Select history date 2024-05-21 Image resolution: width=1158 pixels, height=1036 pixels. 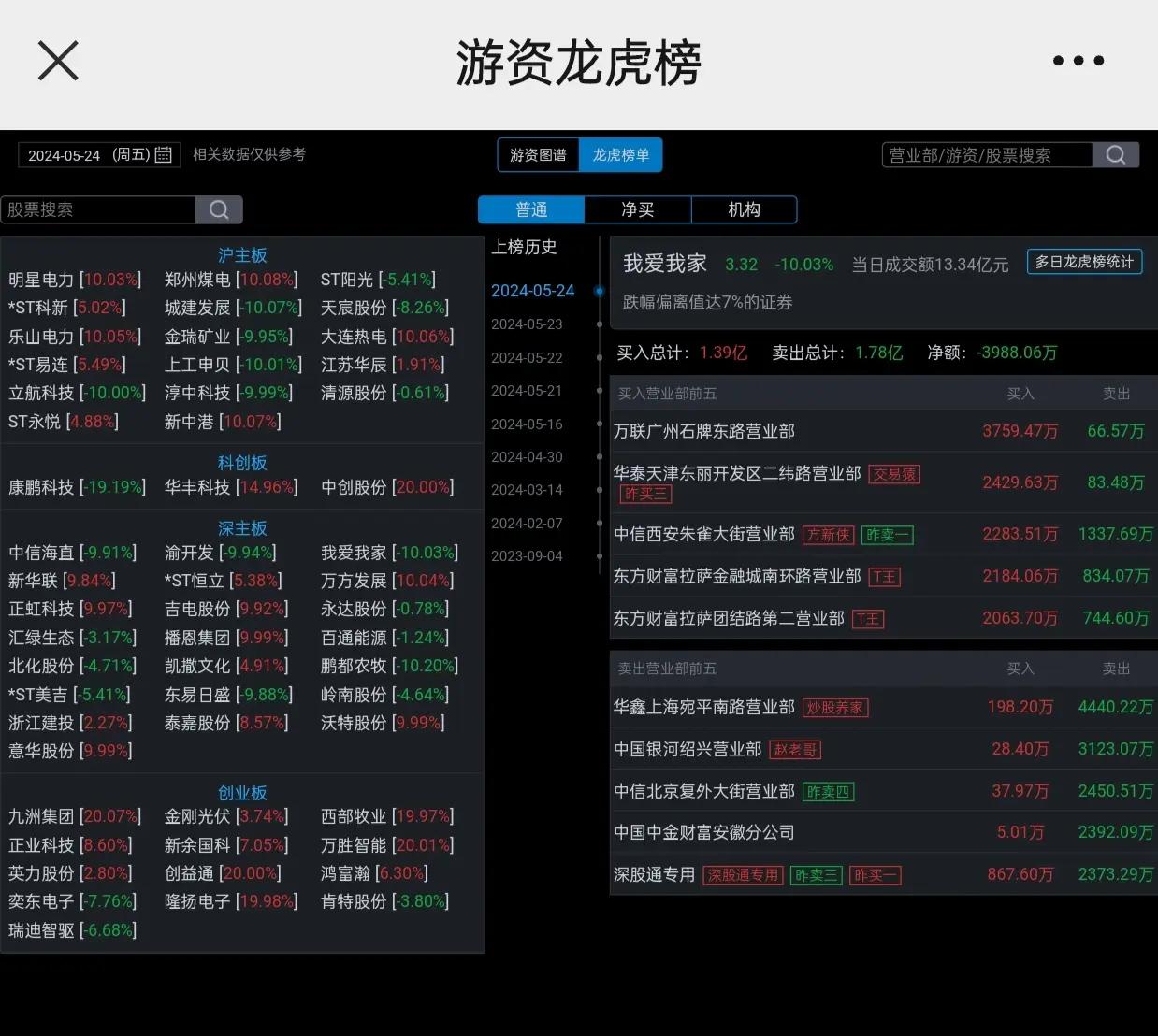(528, 391)
